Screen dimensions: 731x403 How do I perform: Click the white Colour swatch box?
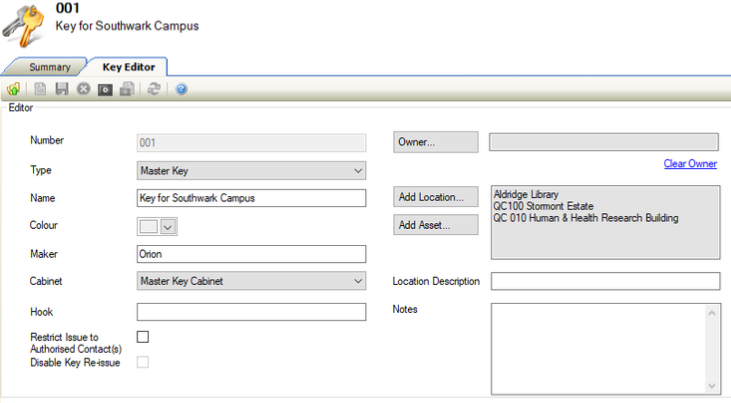148,226
